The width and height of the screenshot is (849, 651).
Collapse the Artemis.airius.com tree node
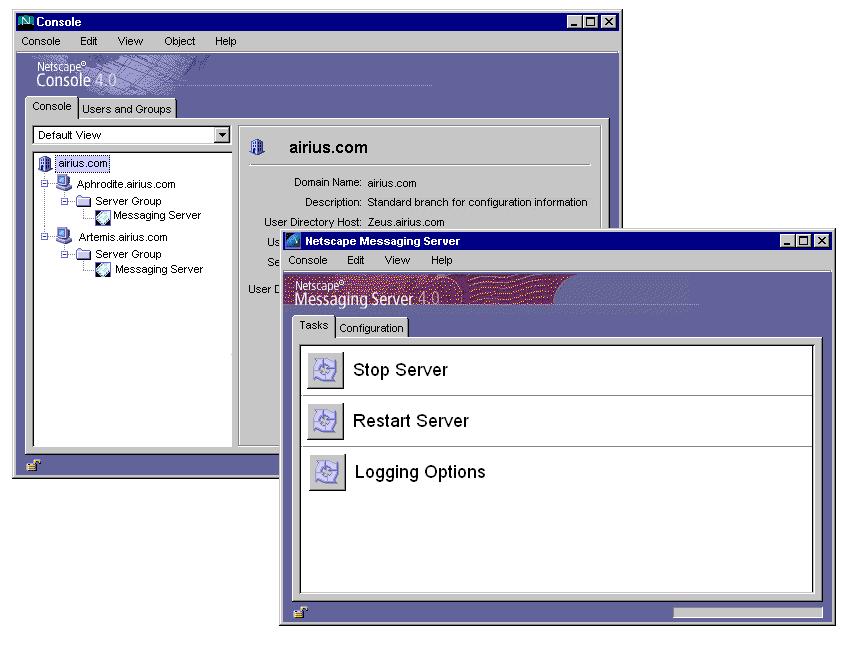click(x=44, y=236)
